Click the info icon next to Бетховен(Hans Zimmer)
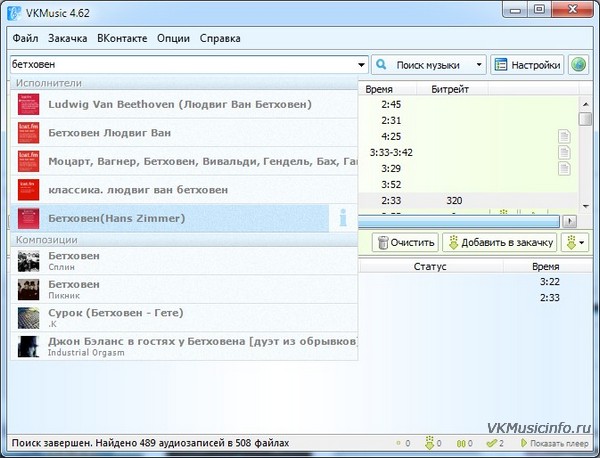600x458 pixels. [x=343, y=218]
